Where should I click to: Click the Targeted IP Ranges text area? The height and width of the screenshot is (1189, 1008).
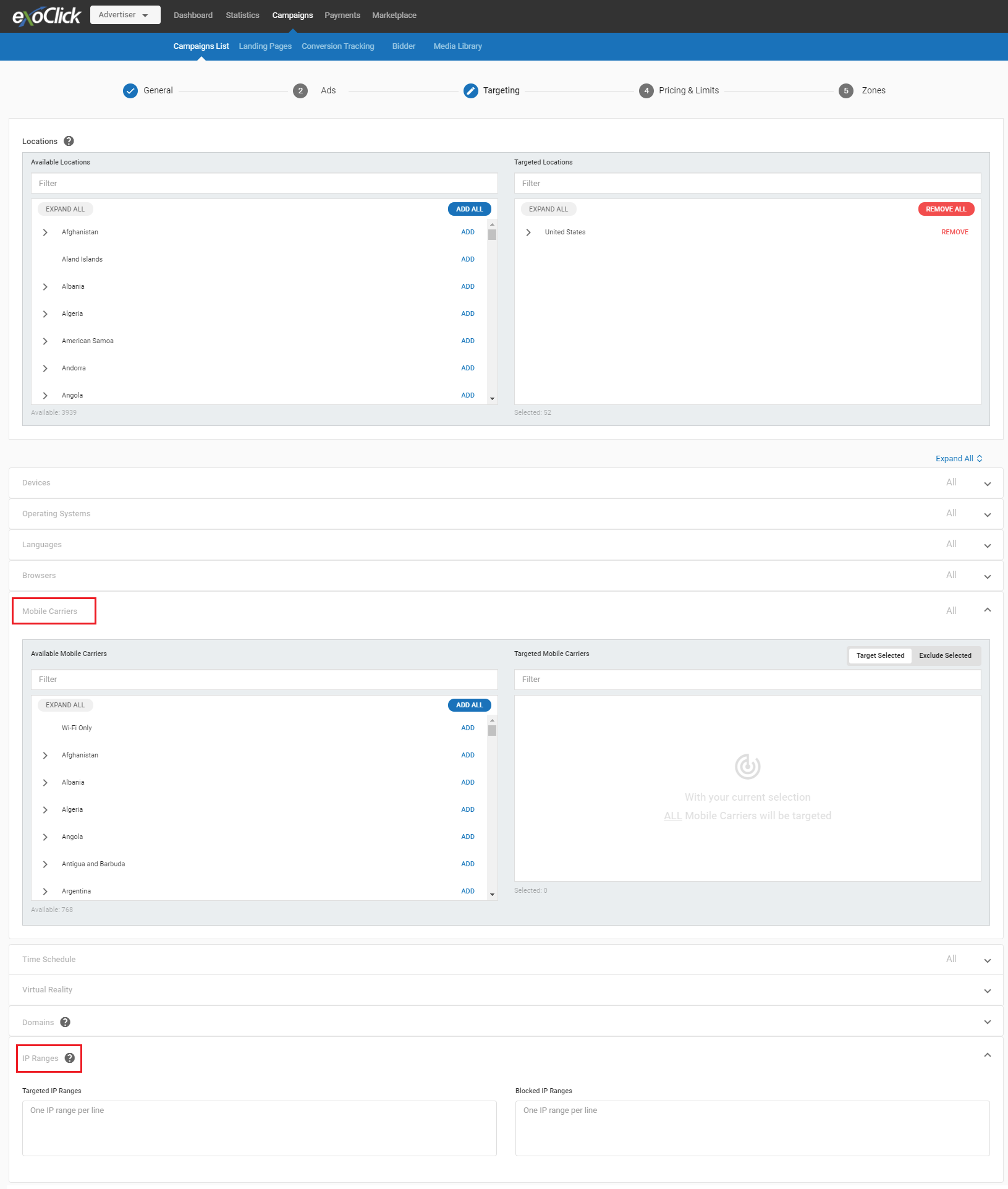[x=260, y=1128]
